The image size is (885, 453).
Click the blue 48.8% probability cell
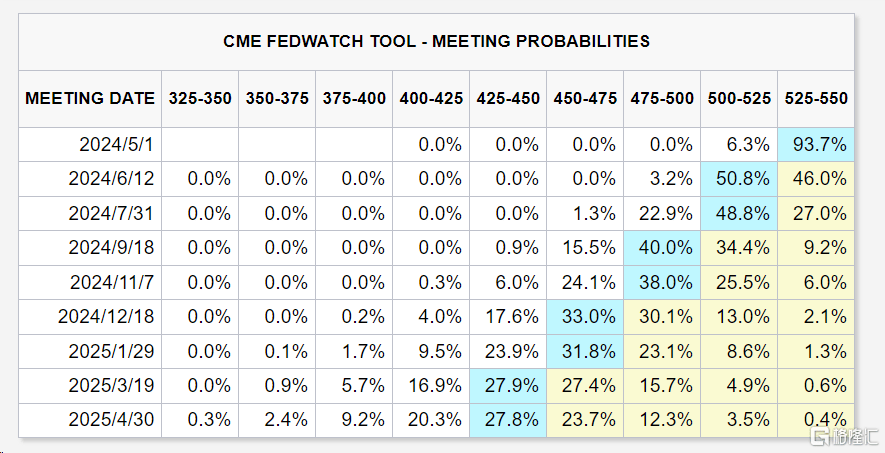[739, 214]
